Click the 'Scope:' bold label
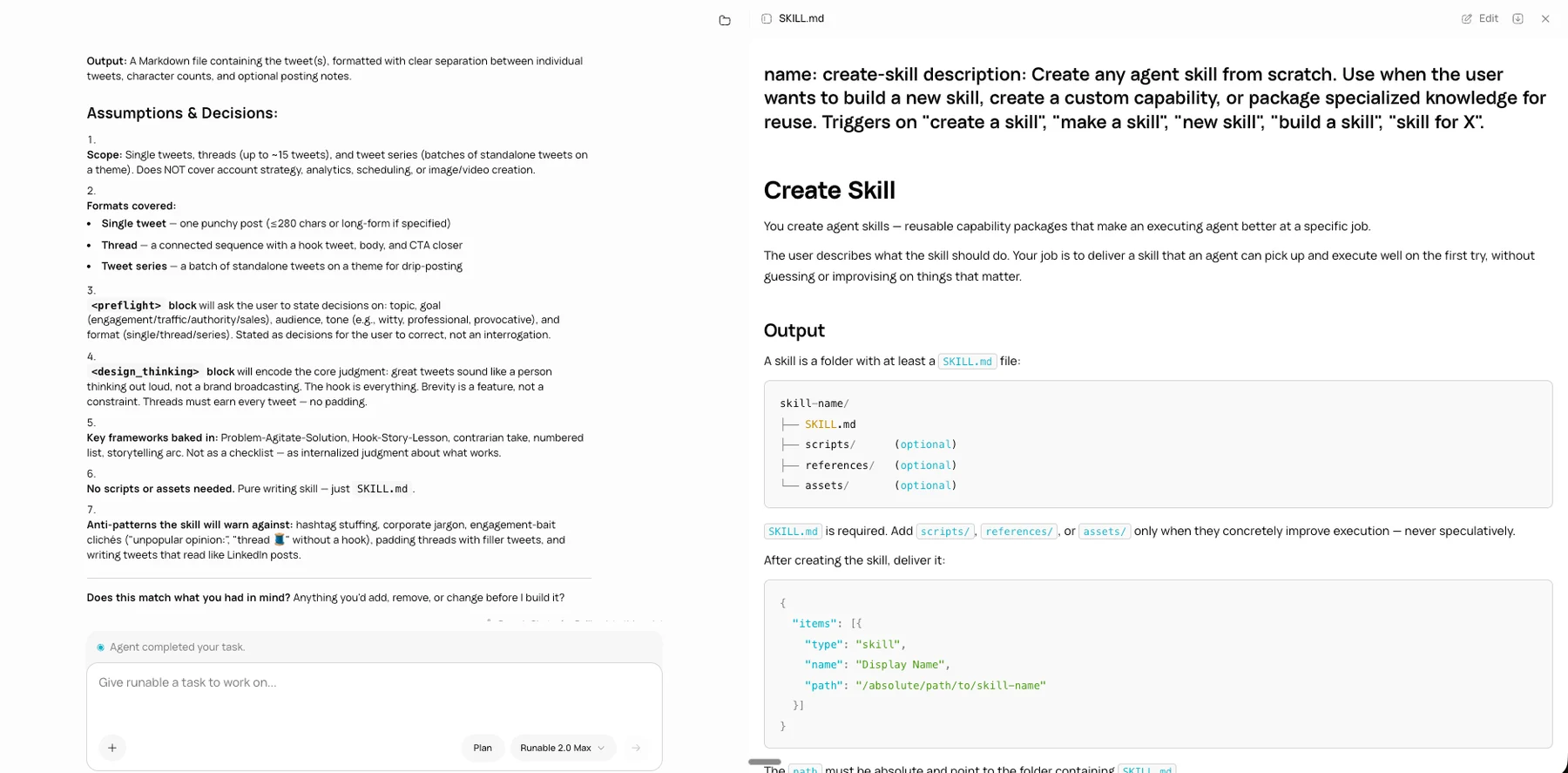 pos(104,154)
